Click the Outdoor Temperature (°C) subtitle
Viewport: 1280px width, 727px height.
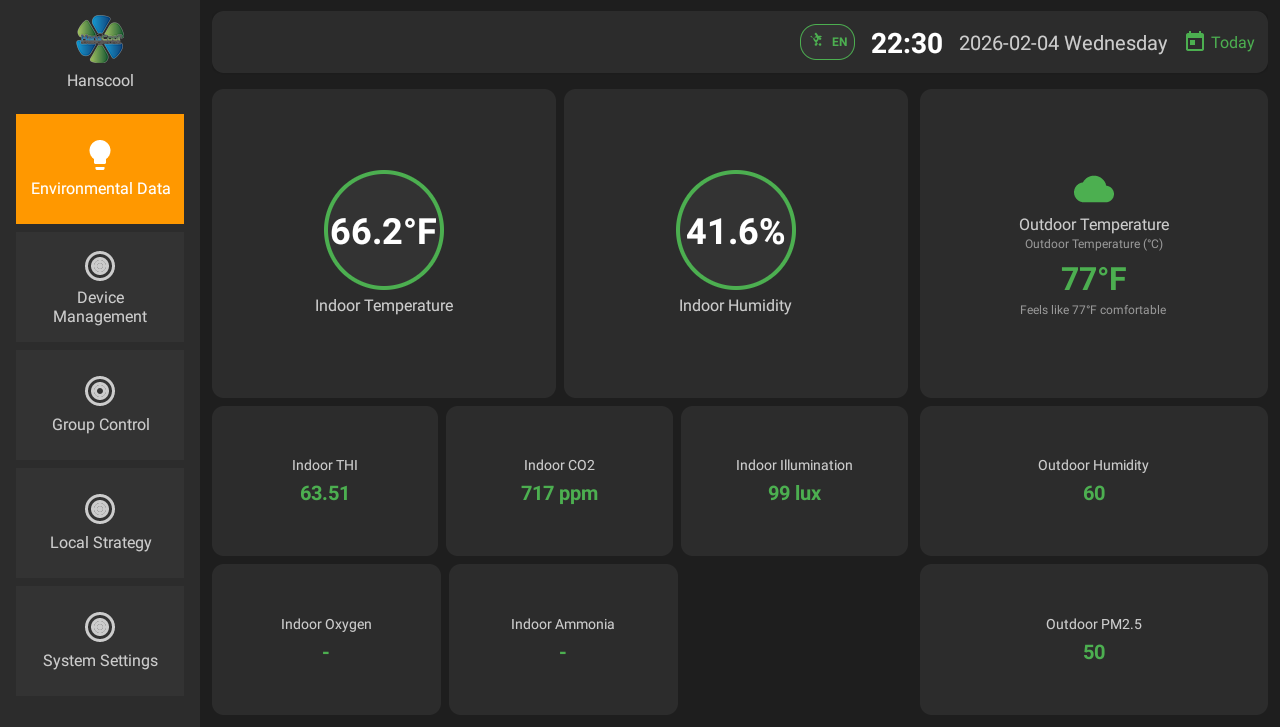click(1094, 244)
